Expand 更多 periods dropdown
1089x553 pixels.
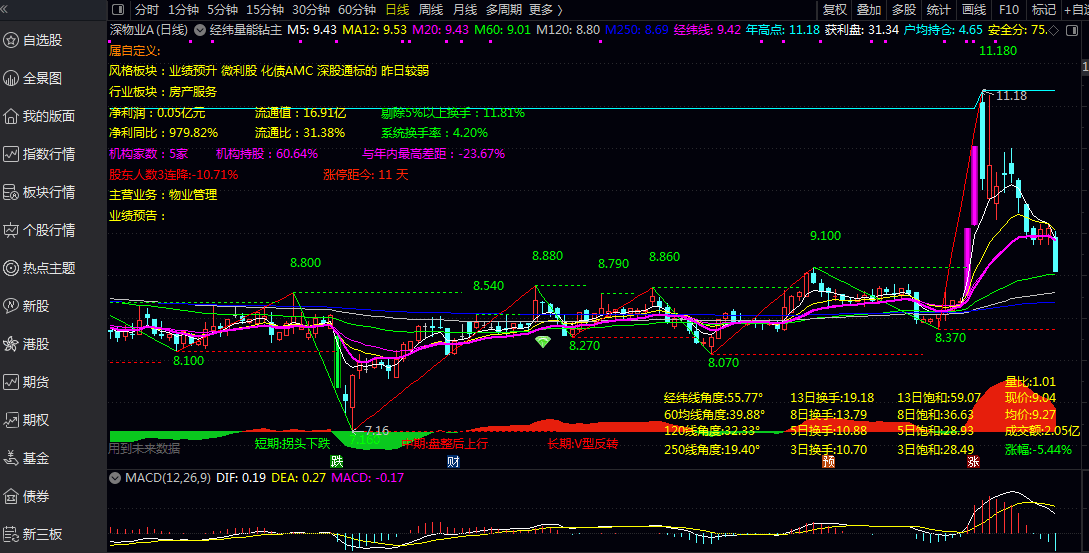pyautogui.click(x=546, y=10)
